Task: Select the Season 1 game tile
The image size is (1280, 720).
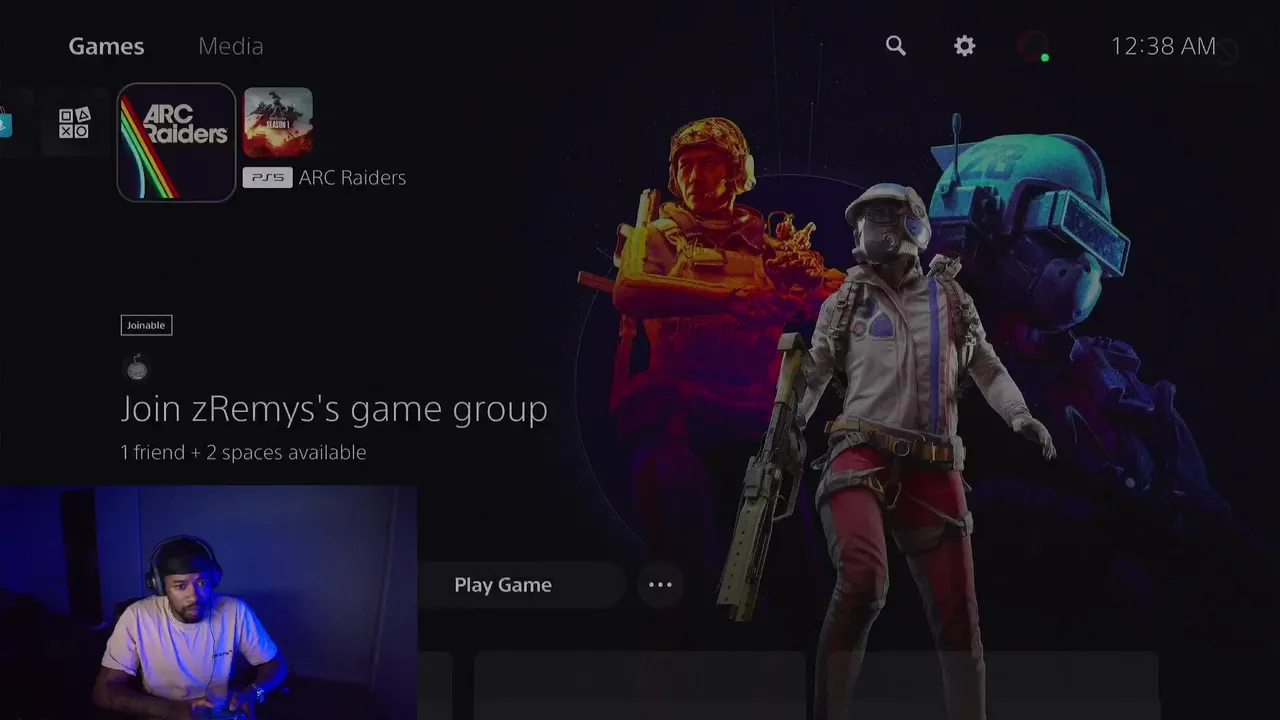Action: [278, 122]
